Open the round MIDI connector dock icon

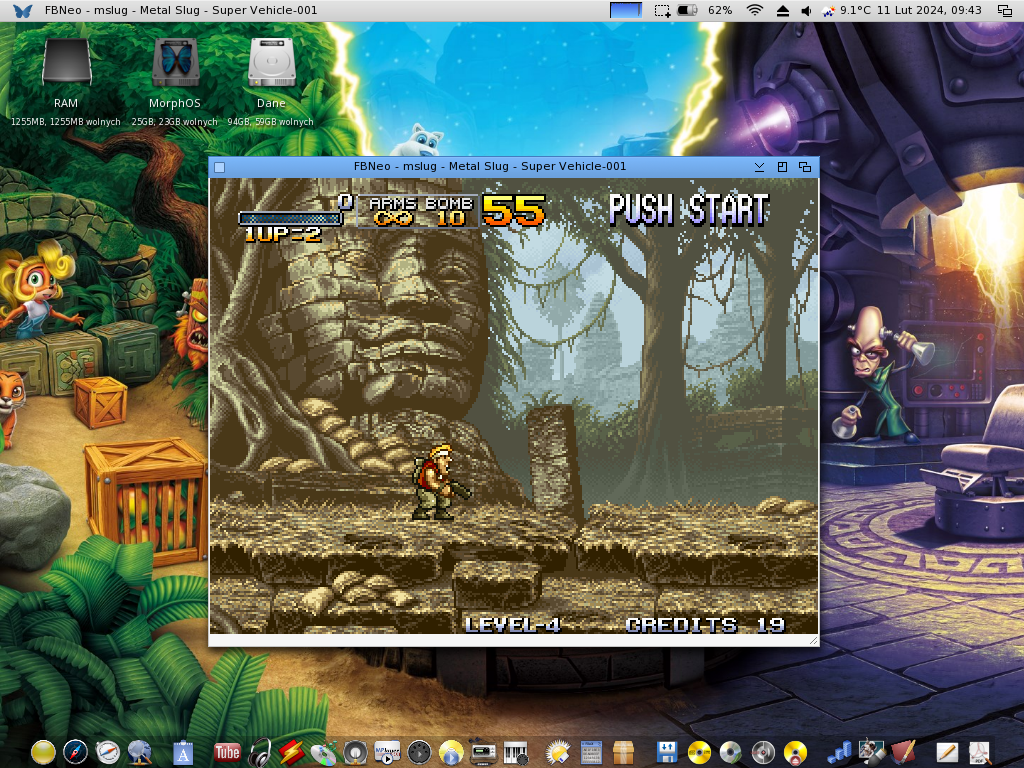[x=419, y=752]
